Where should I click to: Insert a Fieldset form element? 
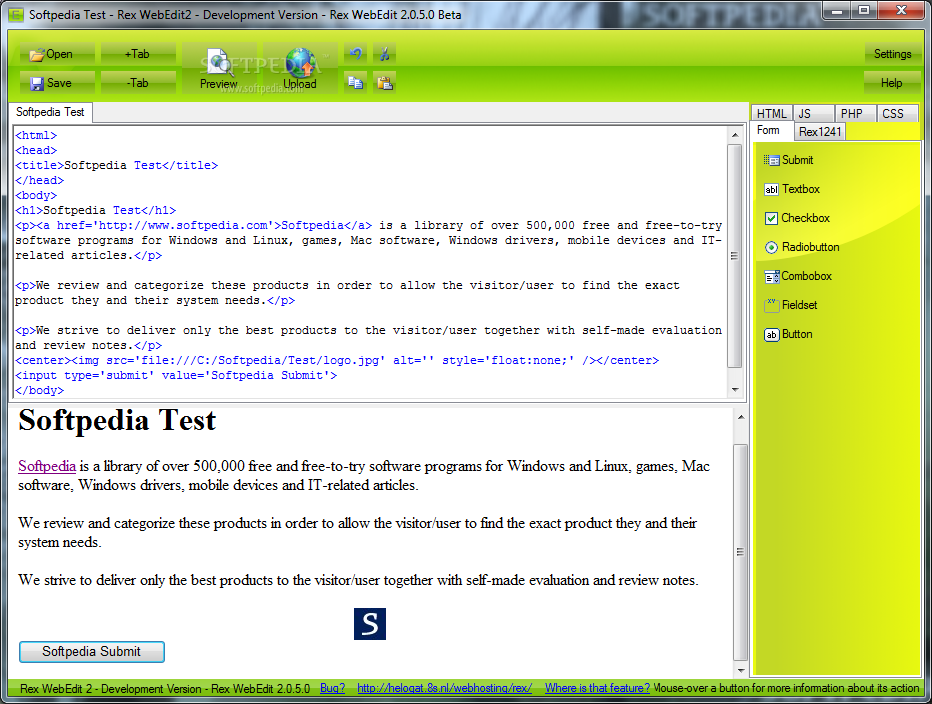tap(791, 305)
